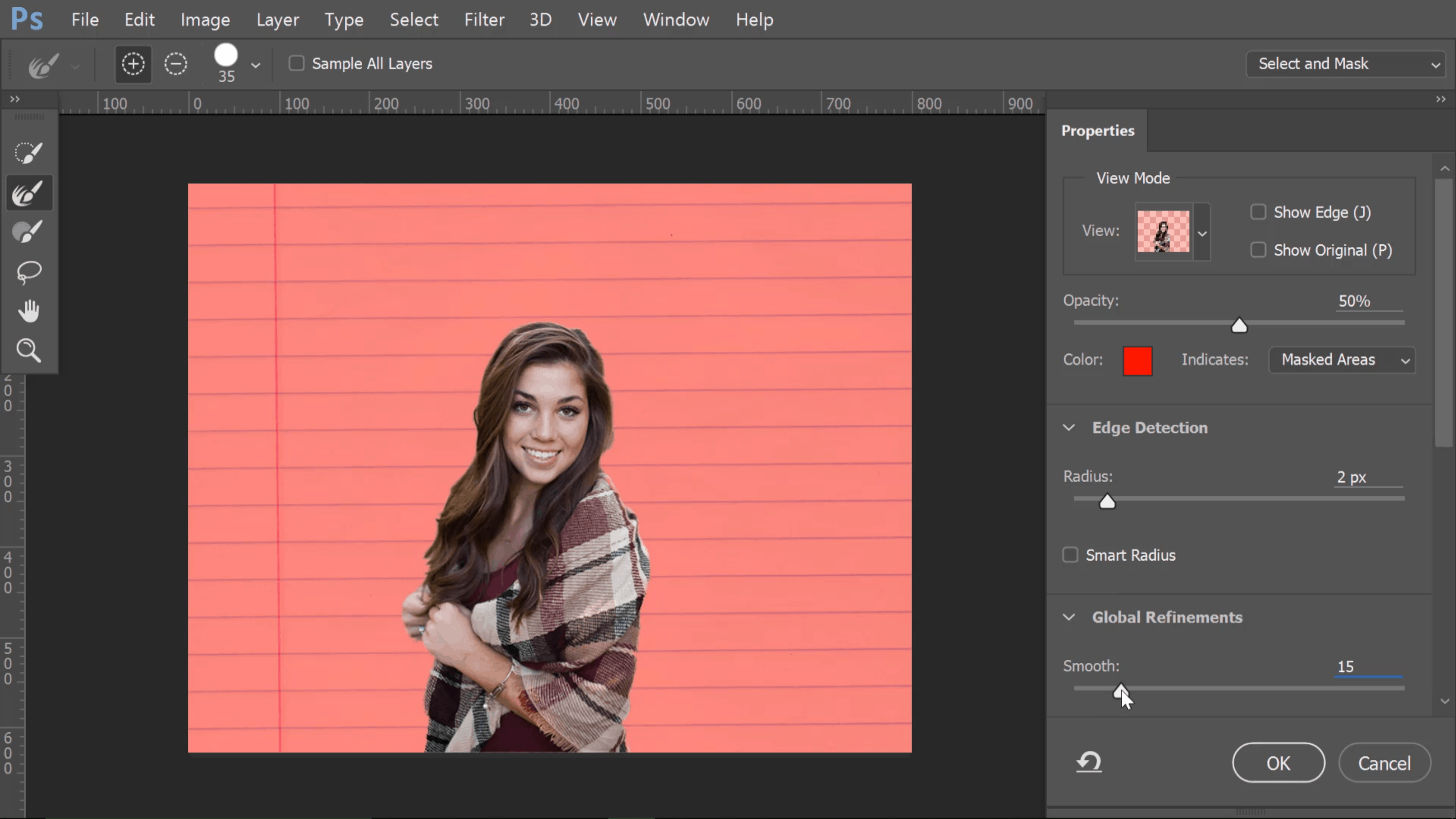Screen dimensions: 1456x819
Task: Click the red overlay Color swatch
Action: click(x=1137, y=361)
